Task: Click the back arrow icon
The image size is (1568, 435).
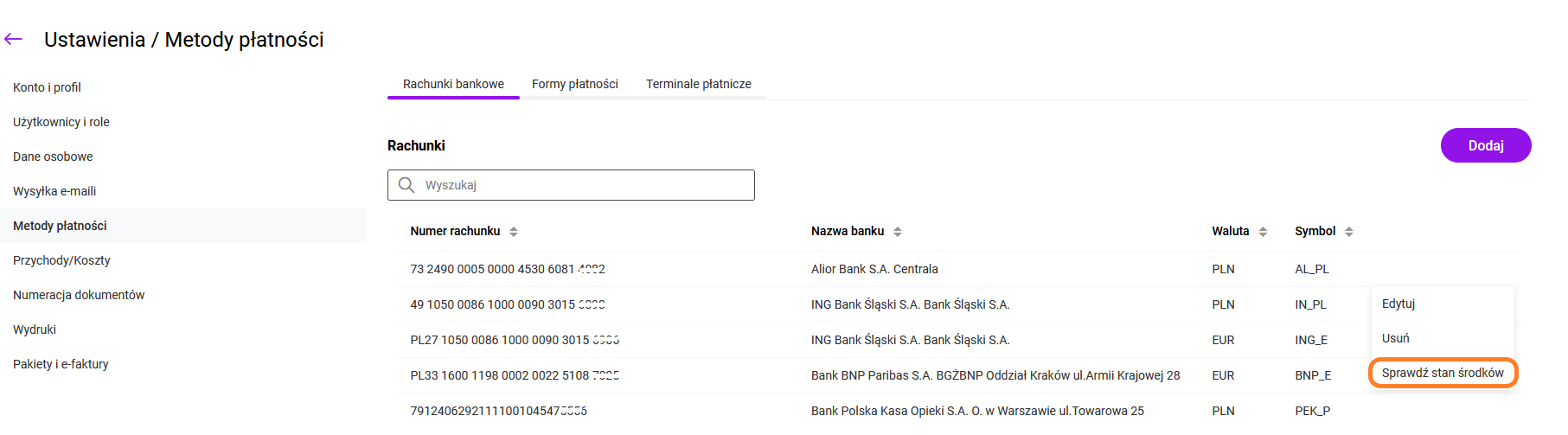Action: [x=13, y=39]
